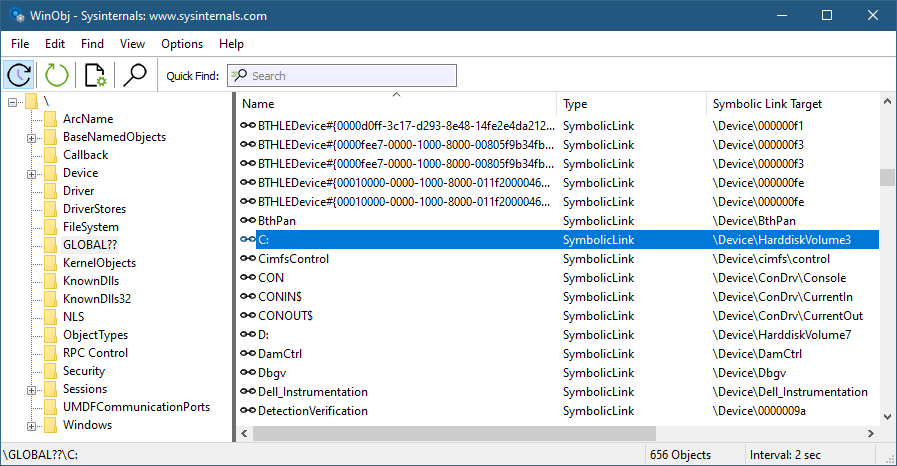The image size is (897, 466).
Task: Click the KernelObjects folder icon
Action: [x=50, y=263]
